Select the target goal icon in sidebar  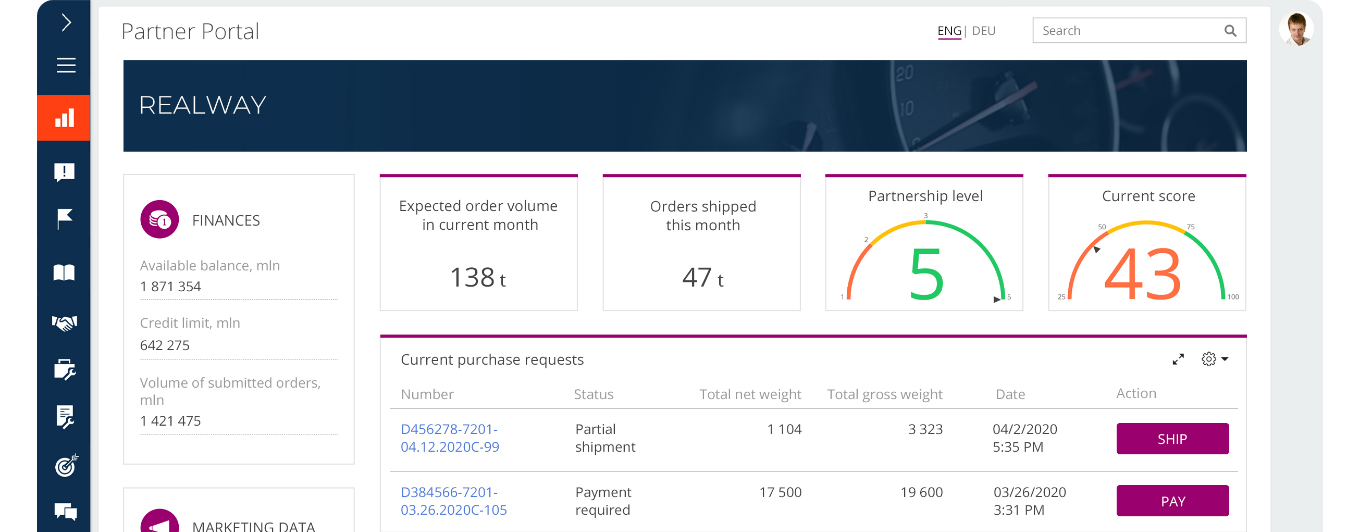(x=64, y=465)
